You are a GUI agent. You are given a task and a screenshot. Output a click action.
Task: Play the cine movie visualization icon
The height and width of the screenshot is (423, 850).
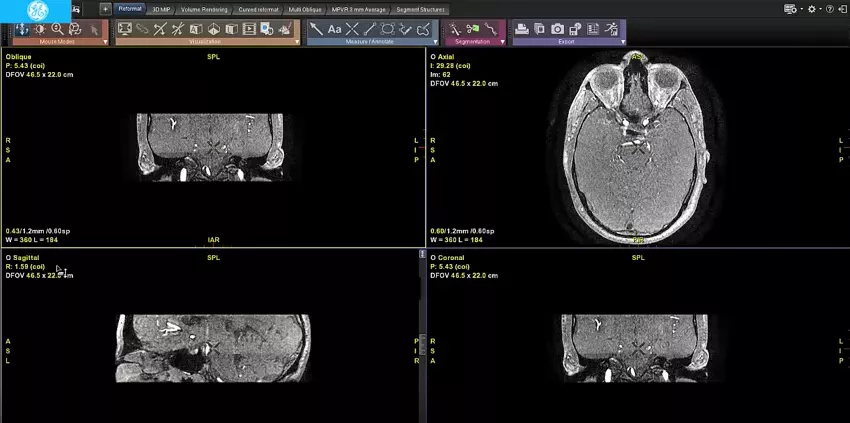tap(249, 29)
